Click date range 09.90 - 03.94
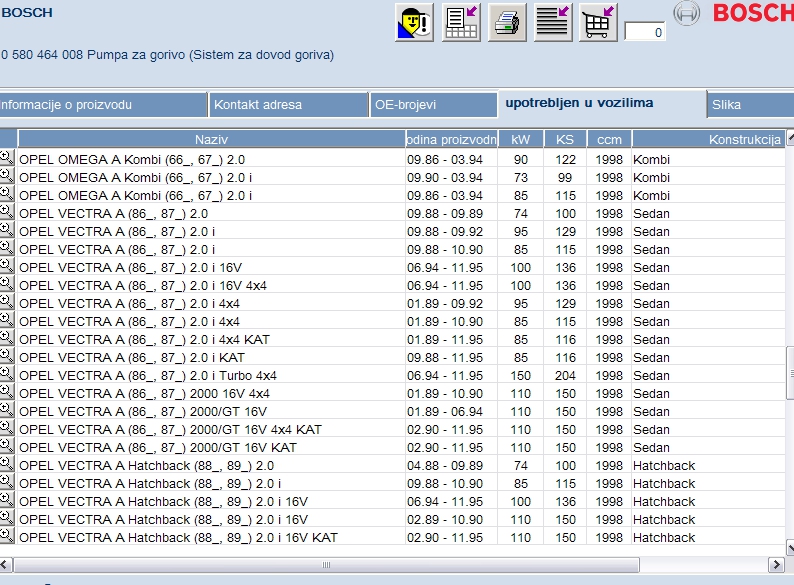The width and height of the screenshot is (794, 585). point(445,178)
